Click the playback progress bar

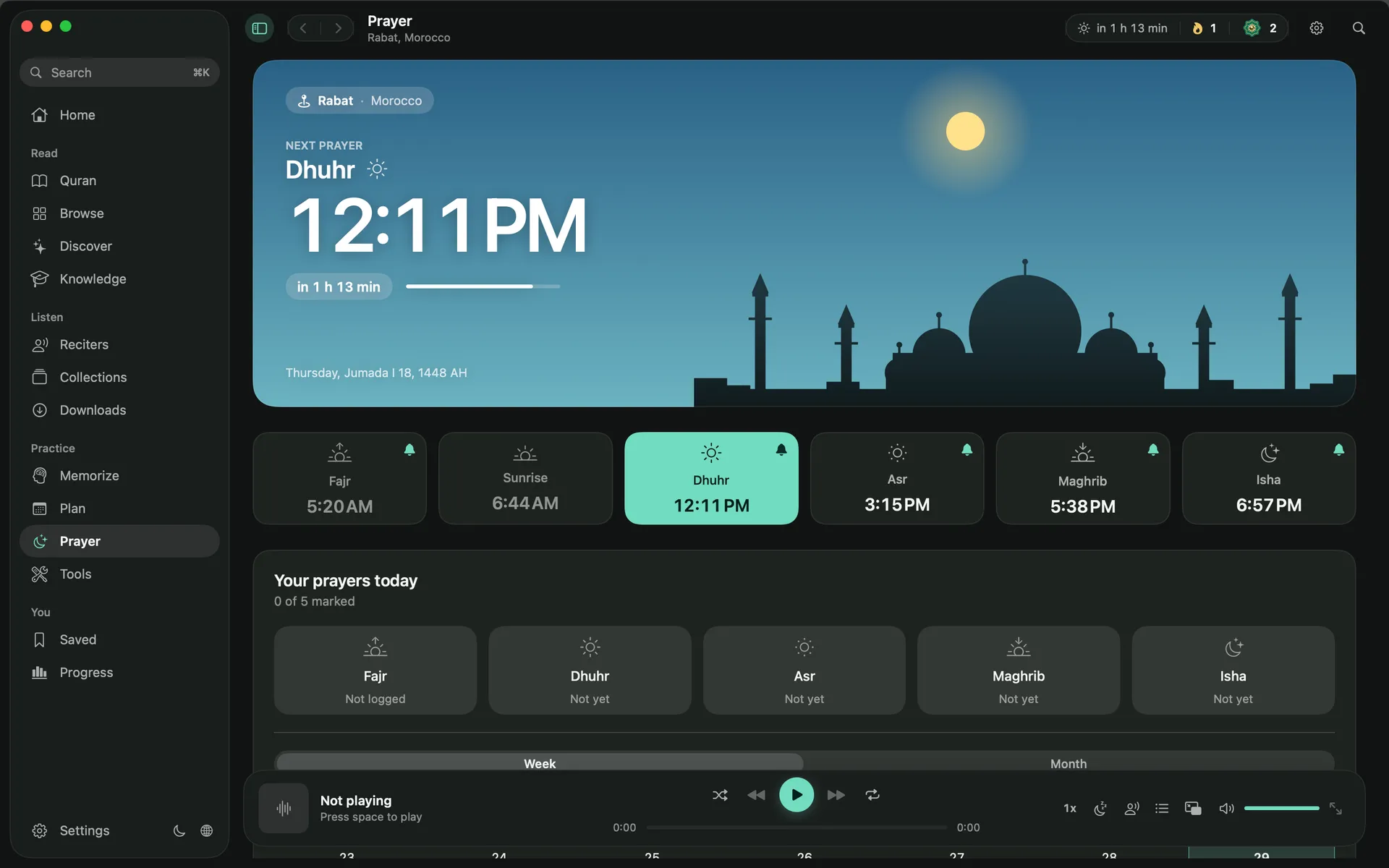(x=797, y=827)
